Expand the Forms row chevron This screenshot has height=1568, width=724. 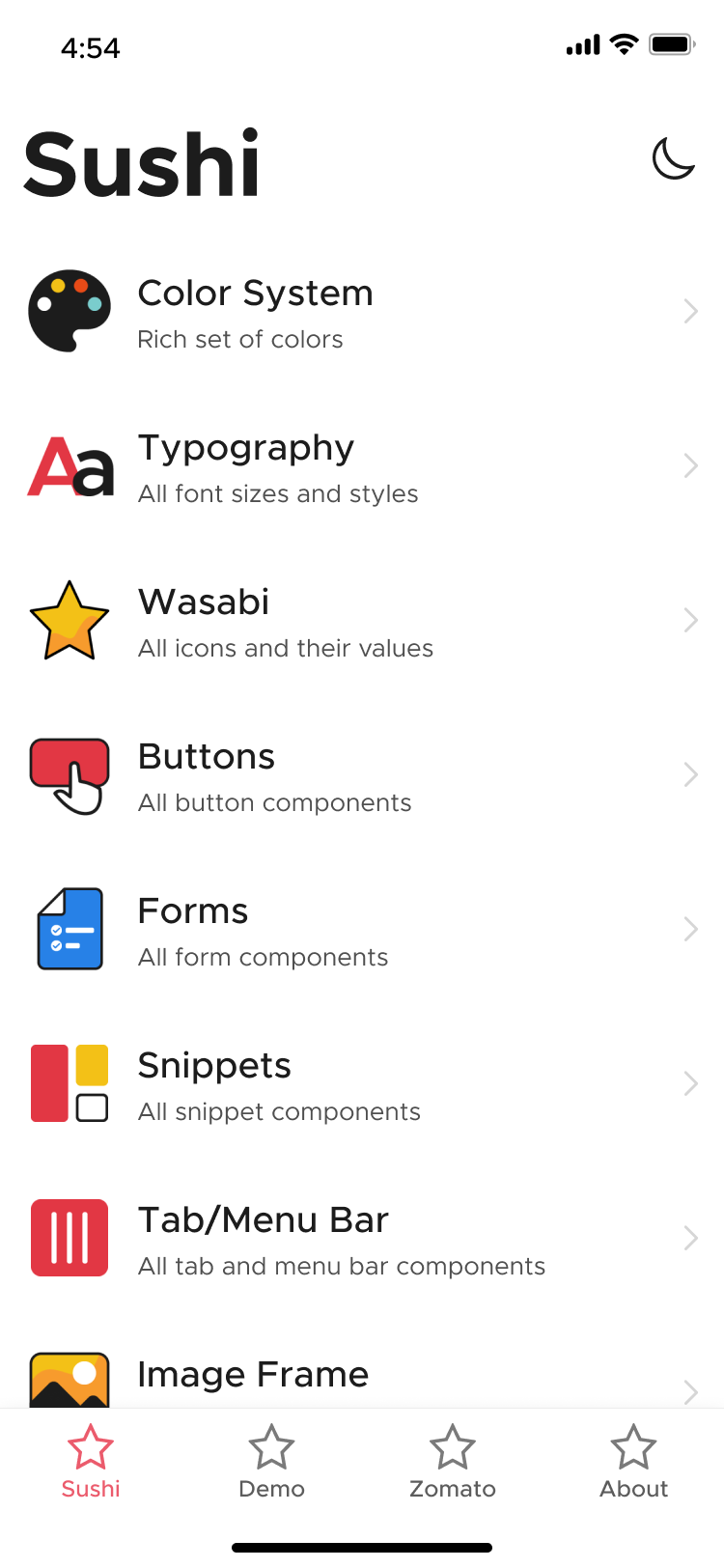click(690, 929)
